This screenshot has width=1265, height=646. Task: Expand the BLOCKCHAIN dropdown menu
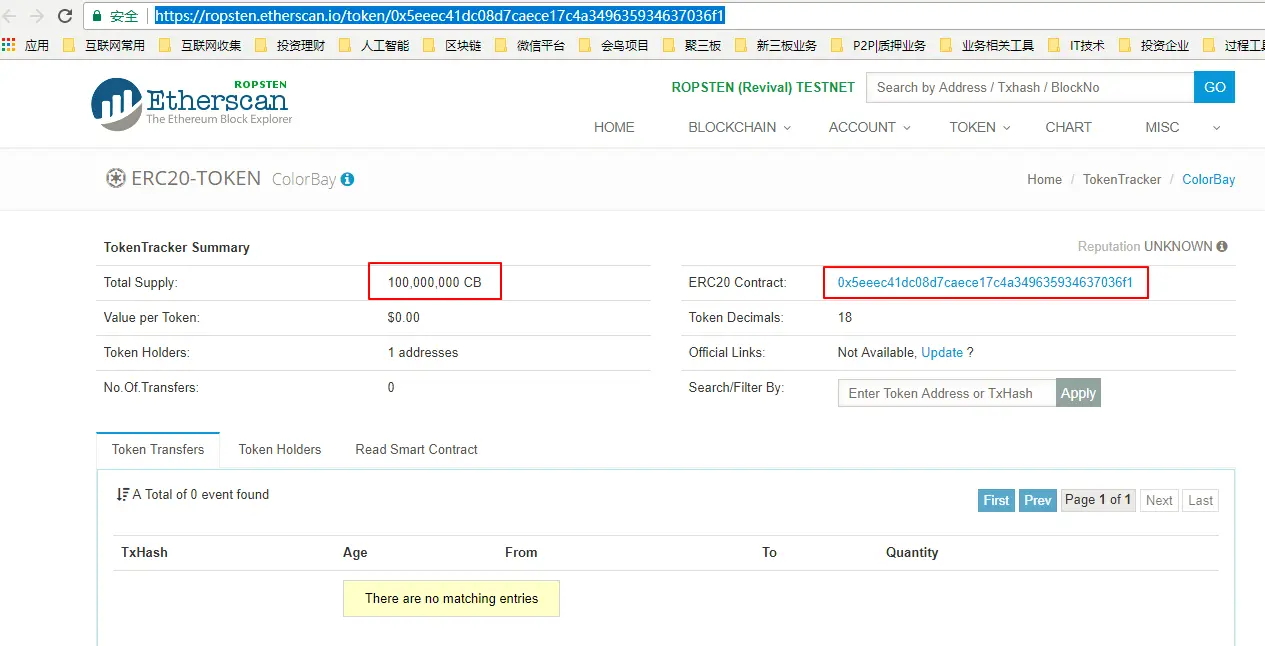(x=739, y=127)
